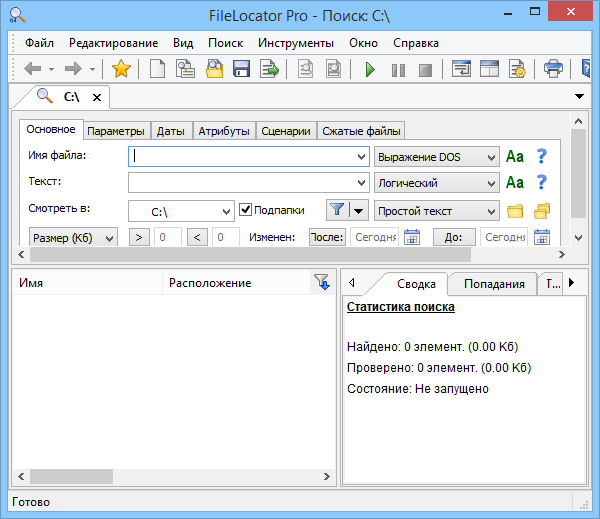Viewport: 600px width, 519px height.
Task: Switch to the Попадания tab
Action: click(493, 284)
